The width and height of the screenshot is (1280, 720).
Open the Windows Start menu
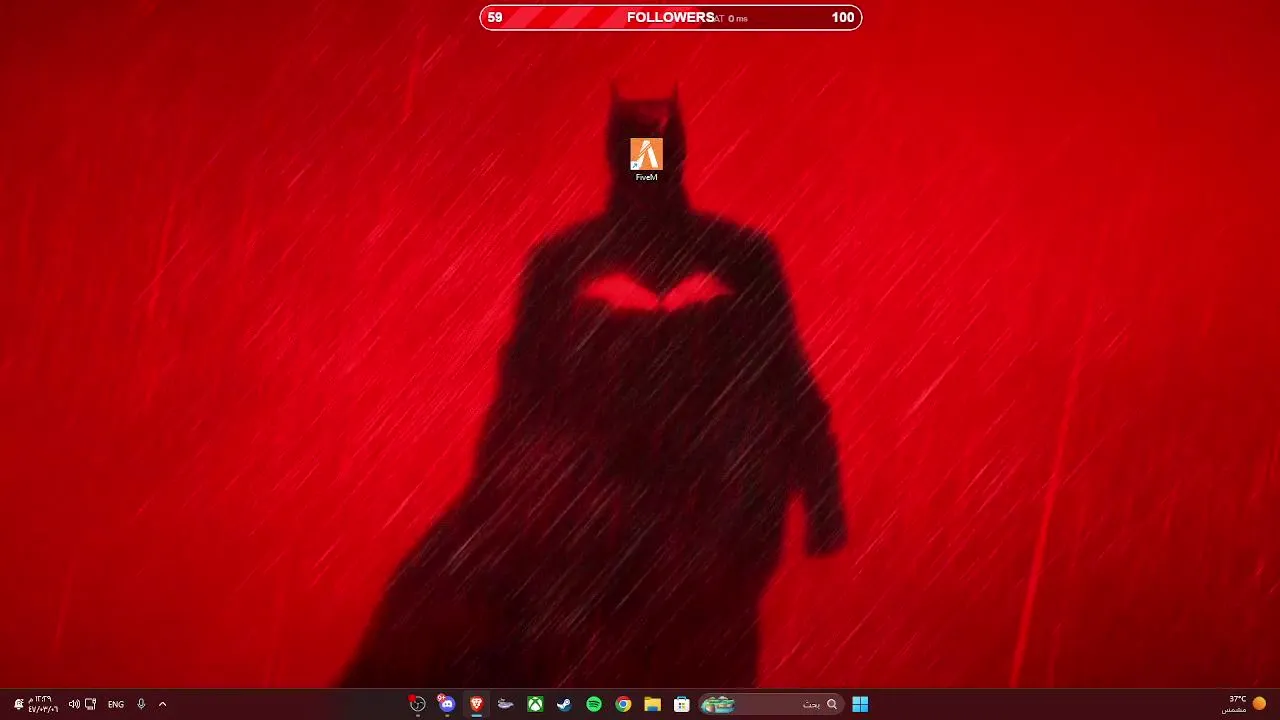860,704
